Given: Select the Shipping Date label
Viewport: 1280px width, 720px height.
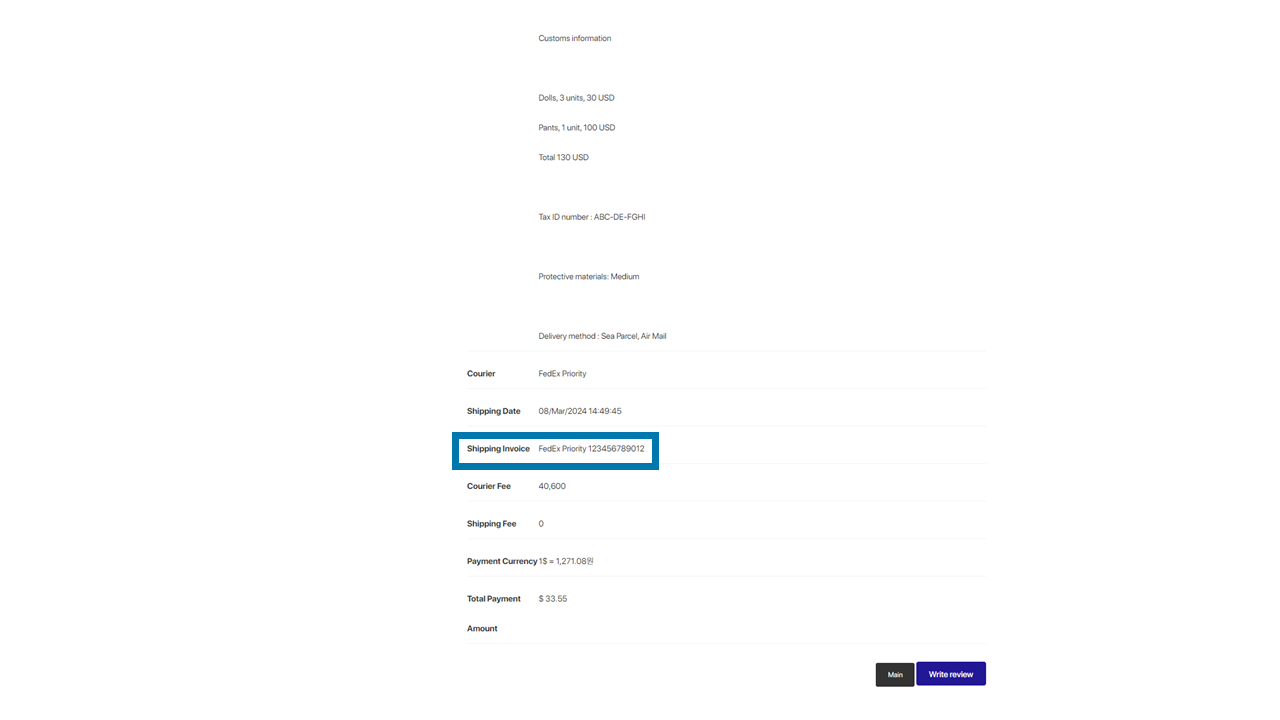Looking at the screenshot, I should 493,411.
